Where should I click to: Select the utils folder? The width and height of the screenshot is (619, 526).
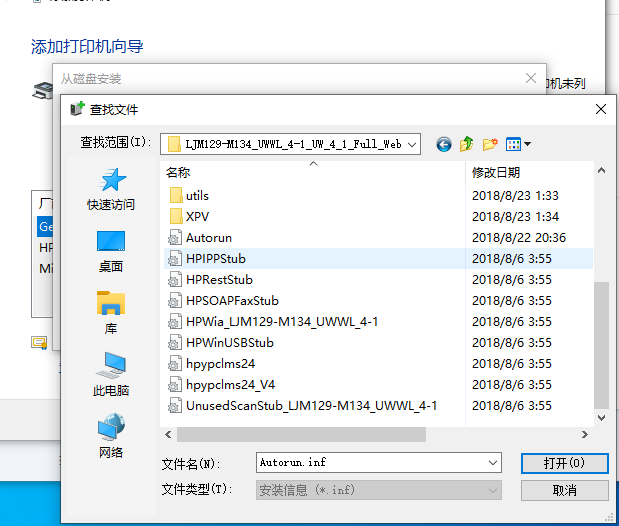pyautogui.click(x=197, y=195)
